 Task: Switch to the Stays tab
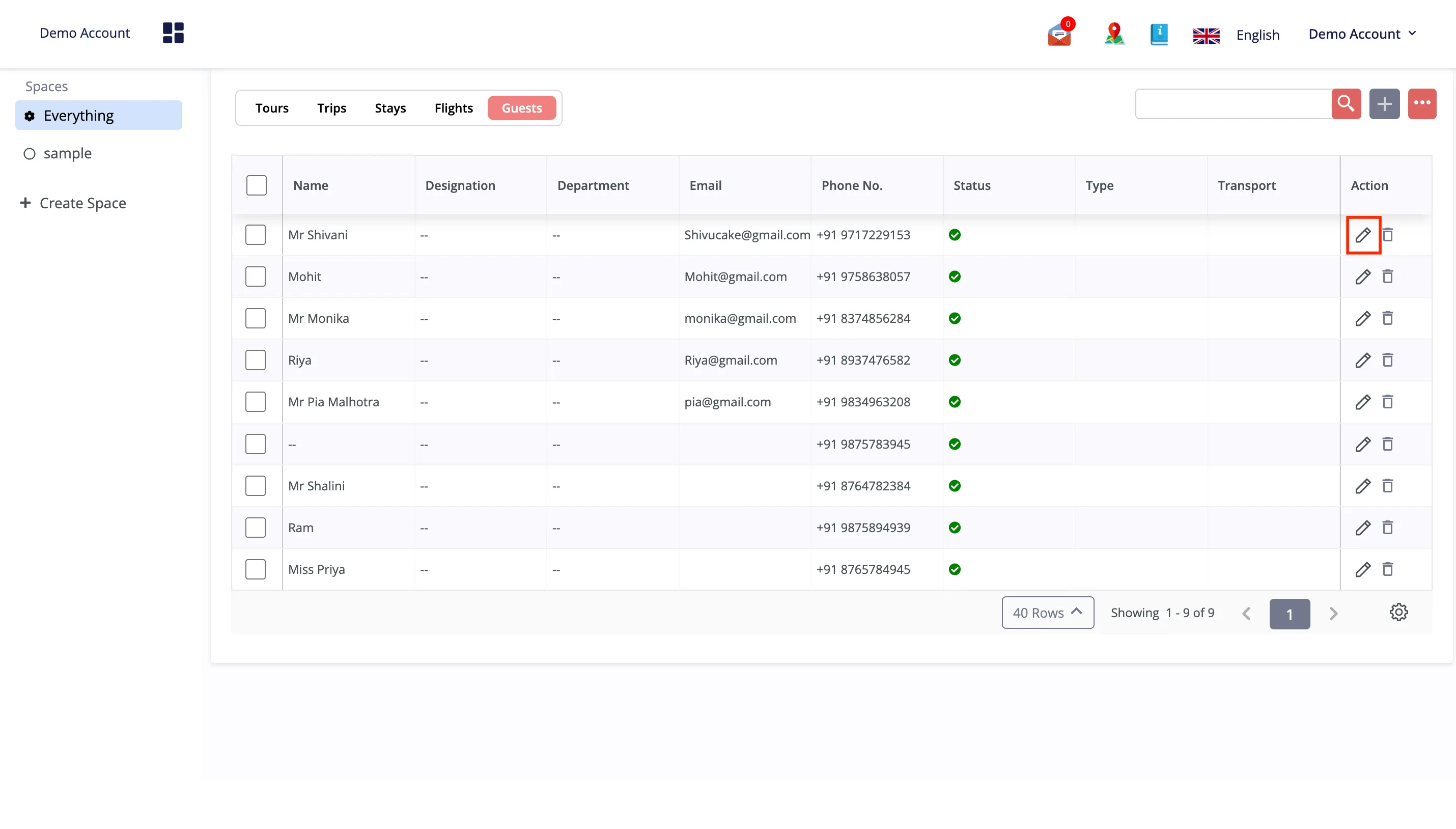[390, 108]
